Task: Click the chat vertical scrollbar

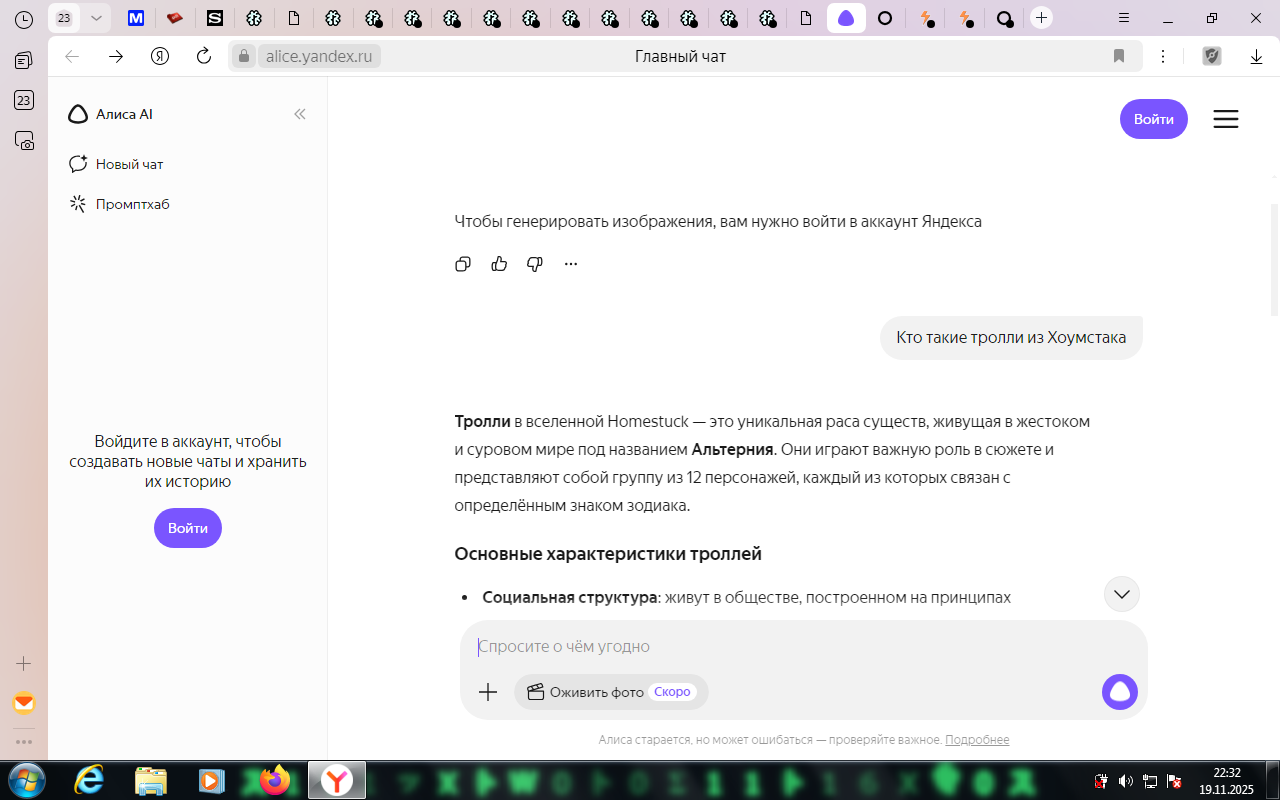Action: 1274,260
